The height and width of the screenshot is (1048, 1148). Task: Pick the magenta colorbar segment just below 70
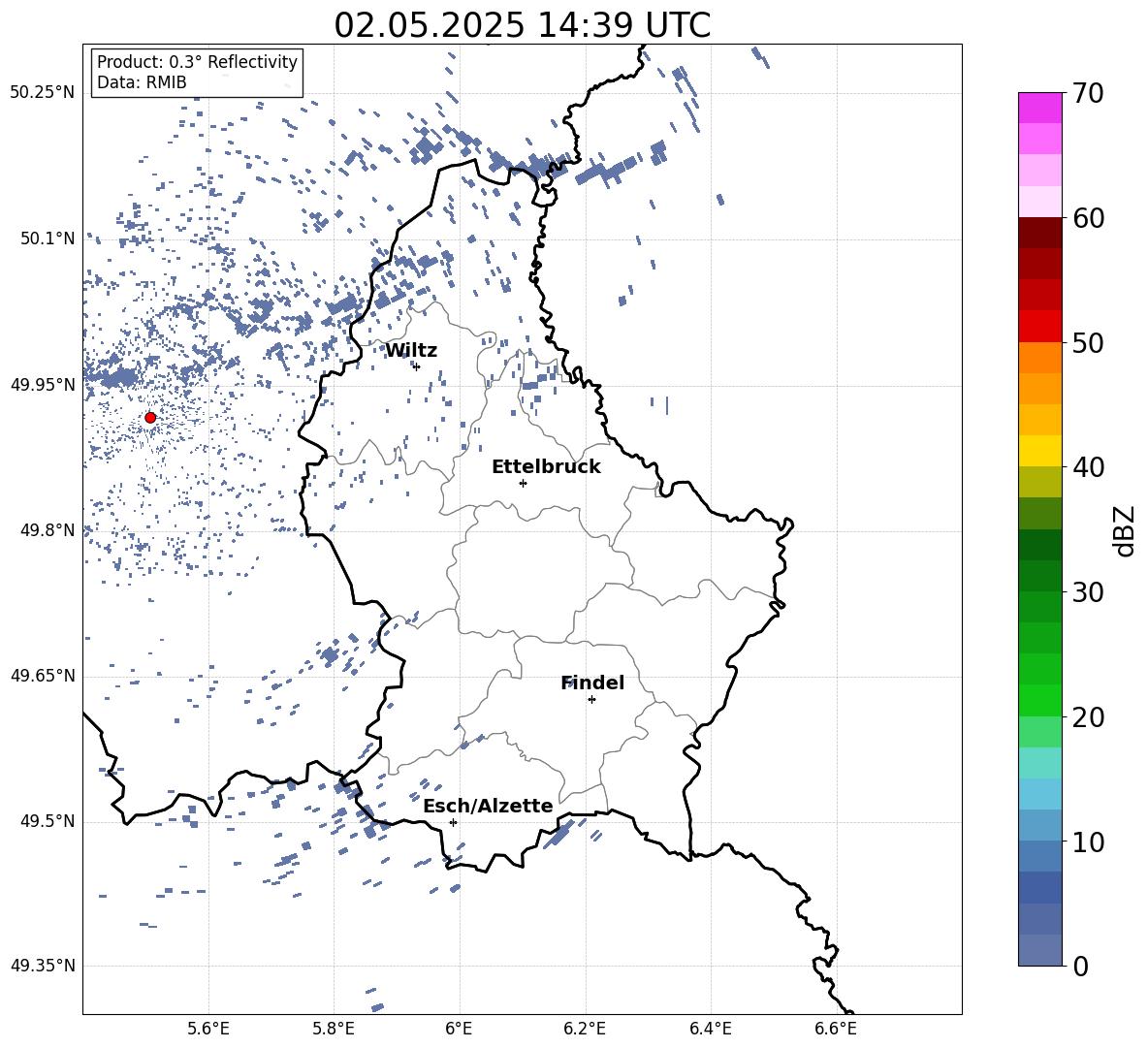1040,109
